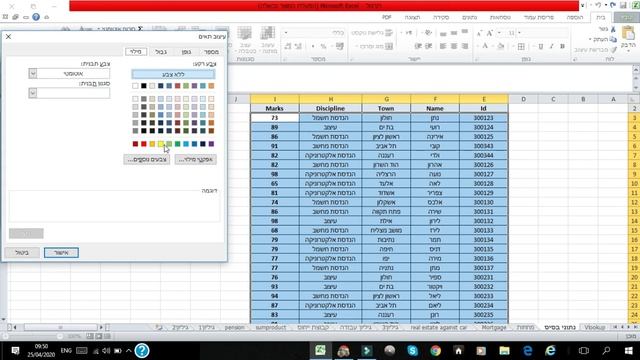
Task: Switch to the Number (מספר) tab in dialog
Action: click(211, 51)
